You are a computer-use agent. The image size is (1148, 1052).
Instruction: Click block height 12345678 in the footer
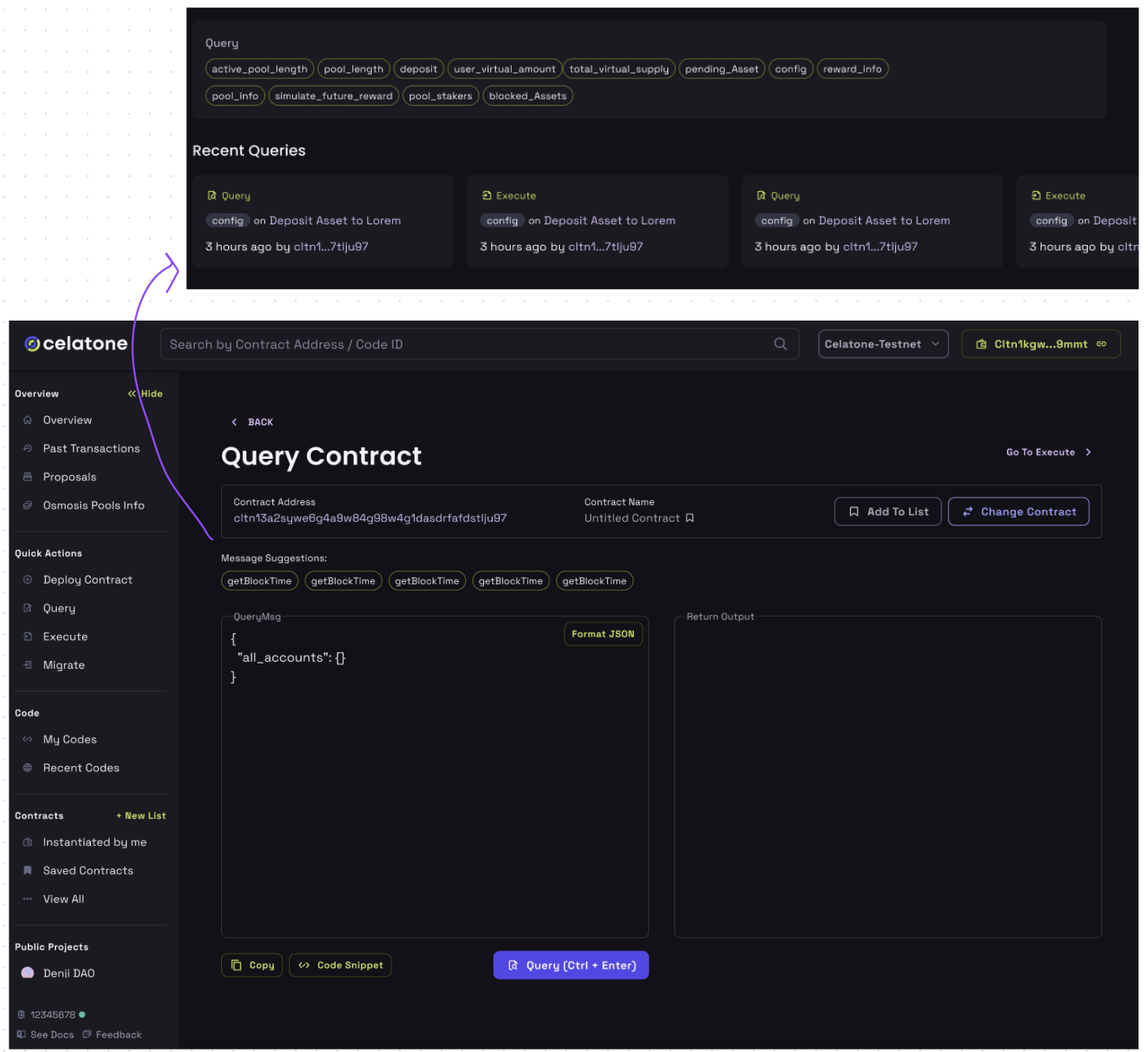coord(53,1015)
